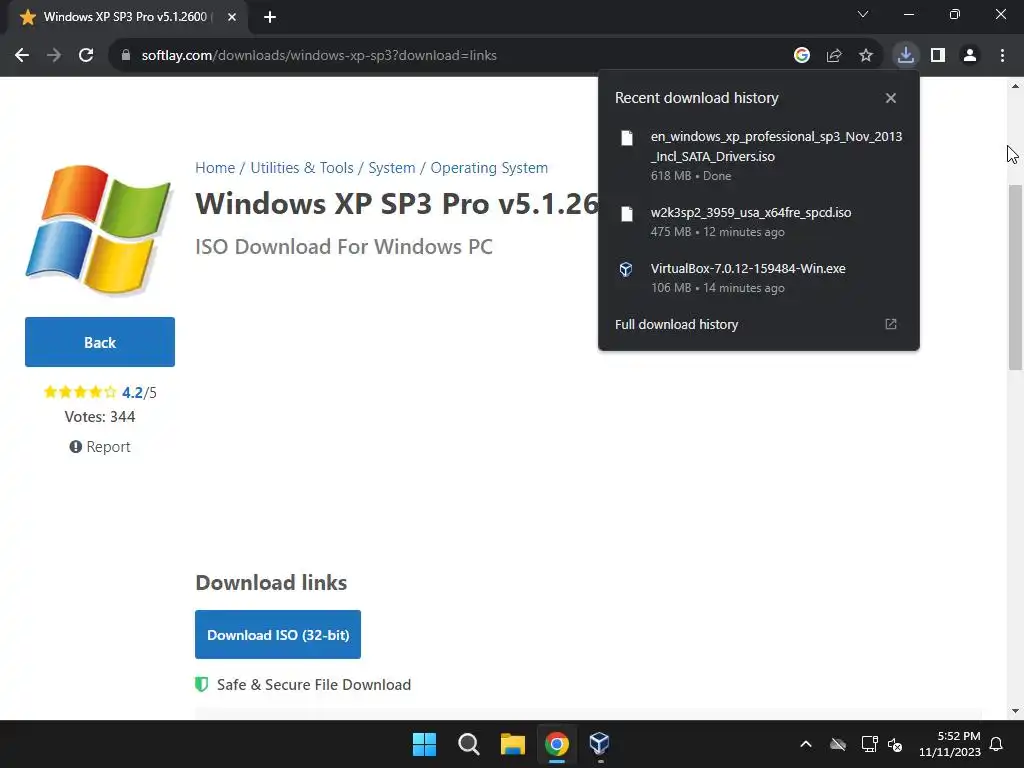Open the notifications bell
Screen dimensions: 1024x768
[997, 744]
